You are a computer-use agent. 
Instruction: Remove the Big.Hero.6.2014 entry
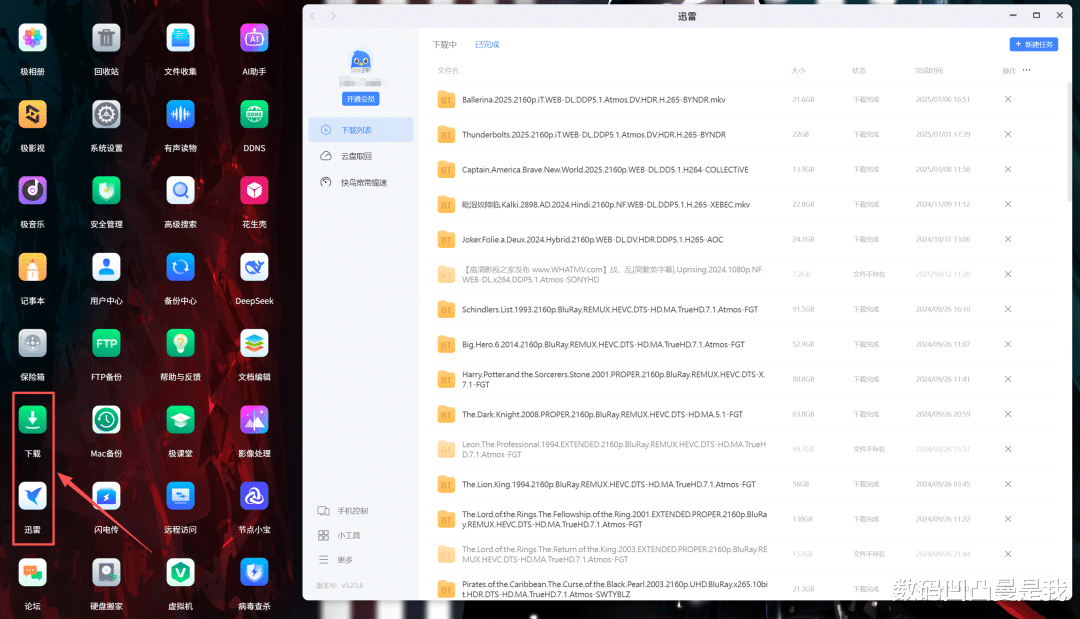[x=1008, y=344]
